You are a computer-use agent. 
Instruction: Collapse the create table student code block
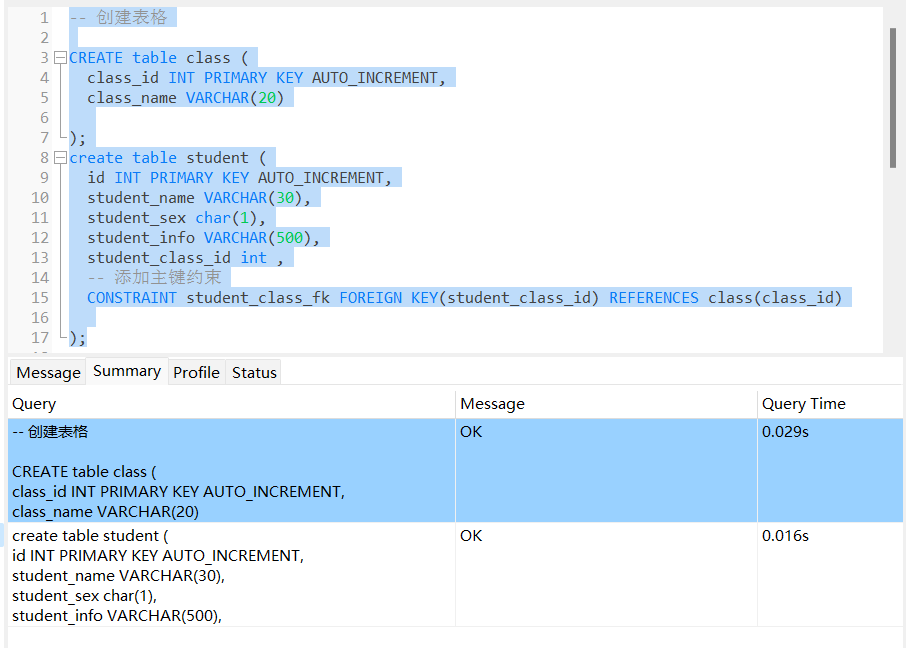pos(60,158)
